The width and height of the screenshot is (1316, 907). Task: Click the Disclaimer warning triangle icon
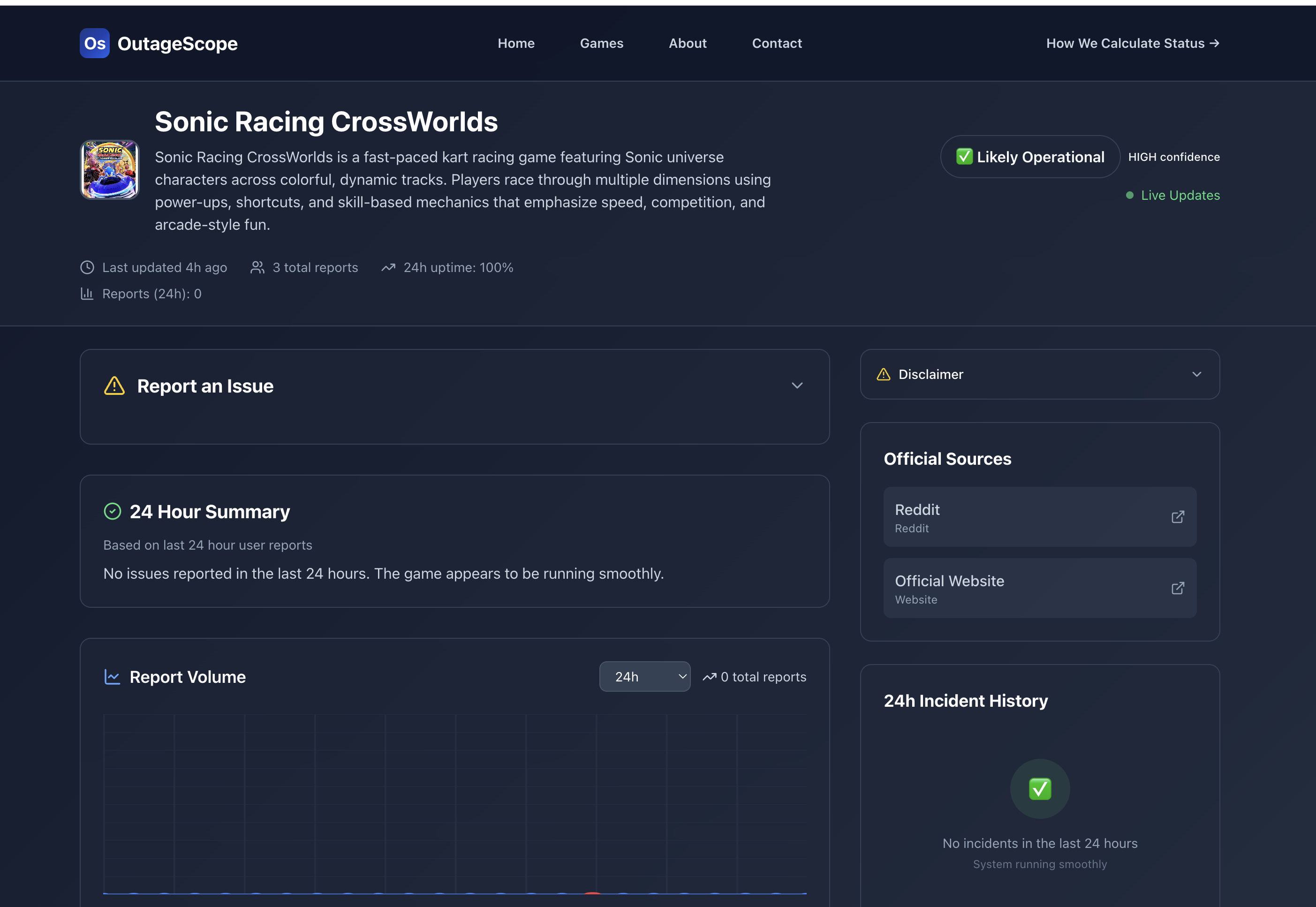[x=884, y=375]
